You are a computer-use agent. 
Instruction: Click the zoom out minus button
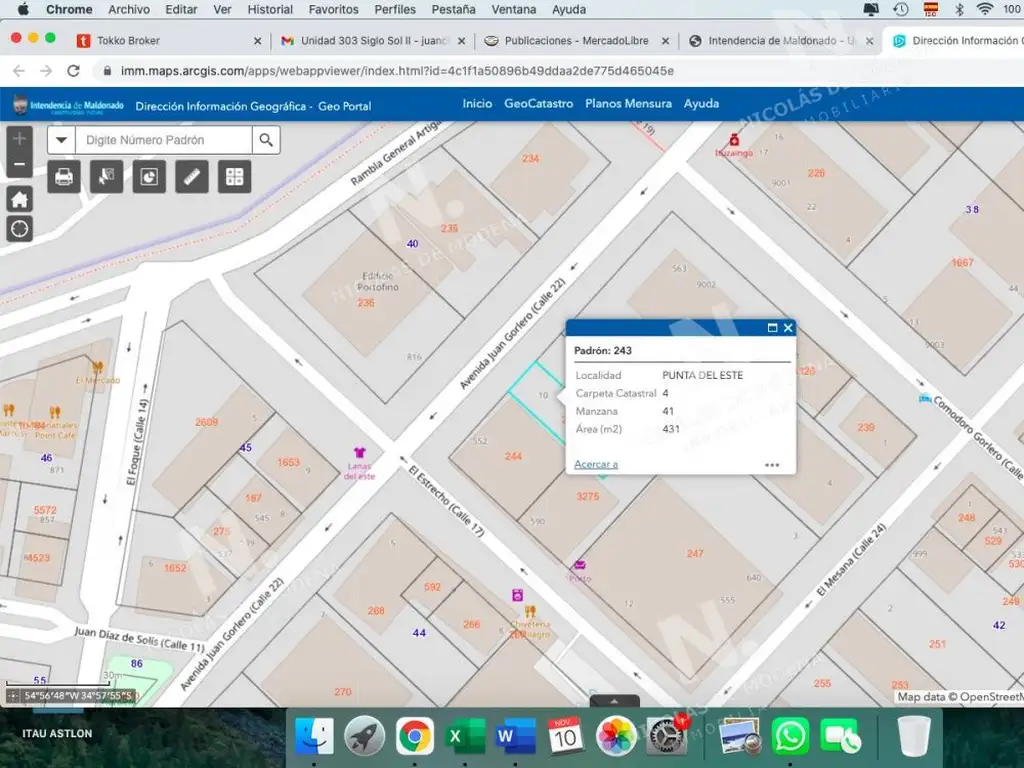coord(20,164)
